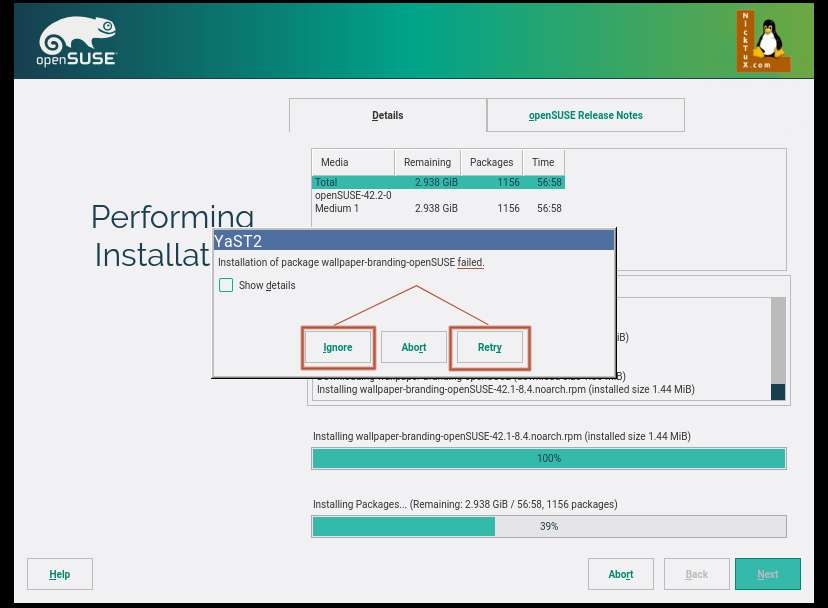This screenshot has height=608, width=828.
Task: Click the NickTux penguin logo
Action: [763, 41]
